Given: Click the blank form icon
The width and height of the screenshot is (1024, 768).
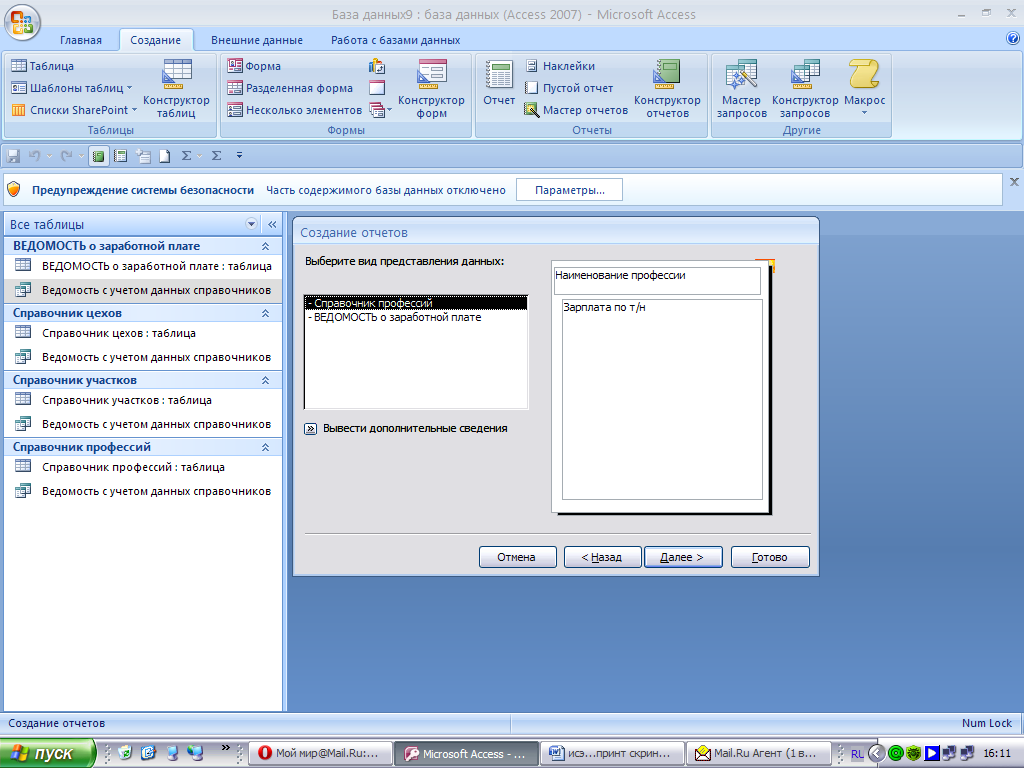Looking at the screenshot, I should 377,88.
